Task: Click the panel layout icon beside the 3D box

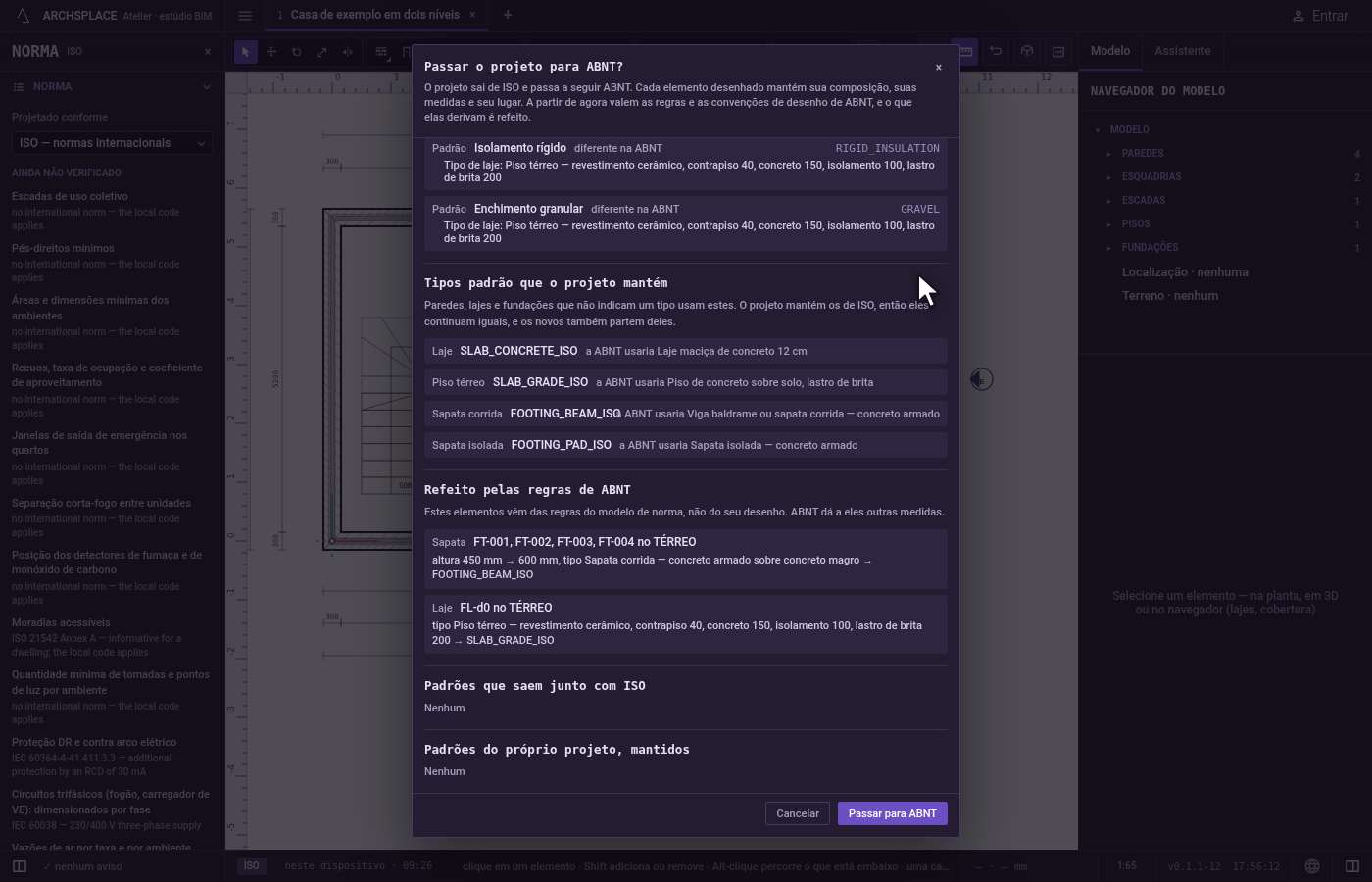Action: (x=1058, y=51)
